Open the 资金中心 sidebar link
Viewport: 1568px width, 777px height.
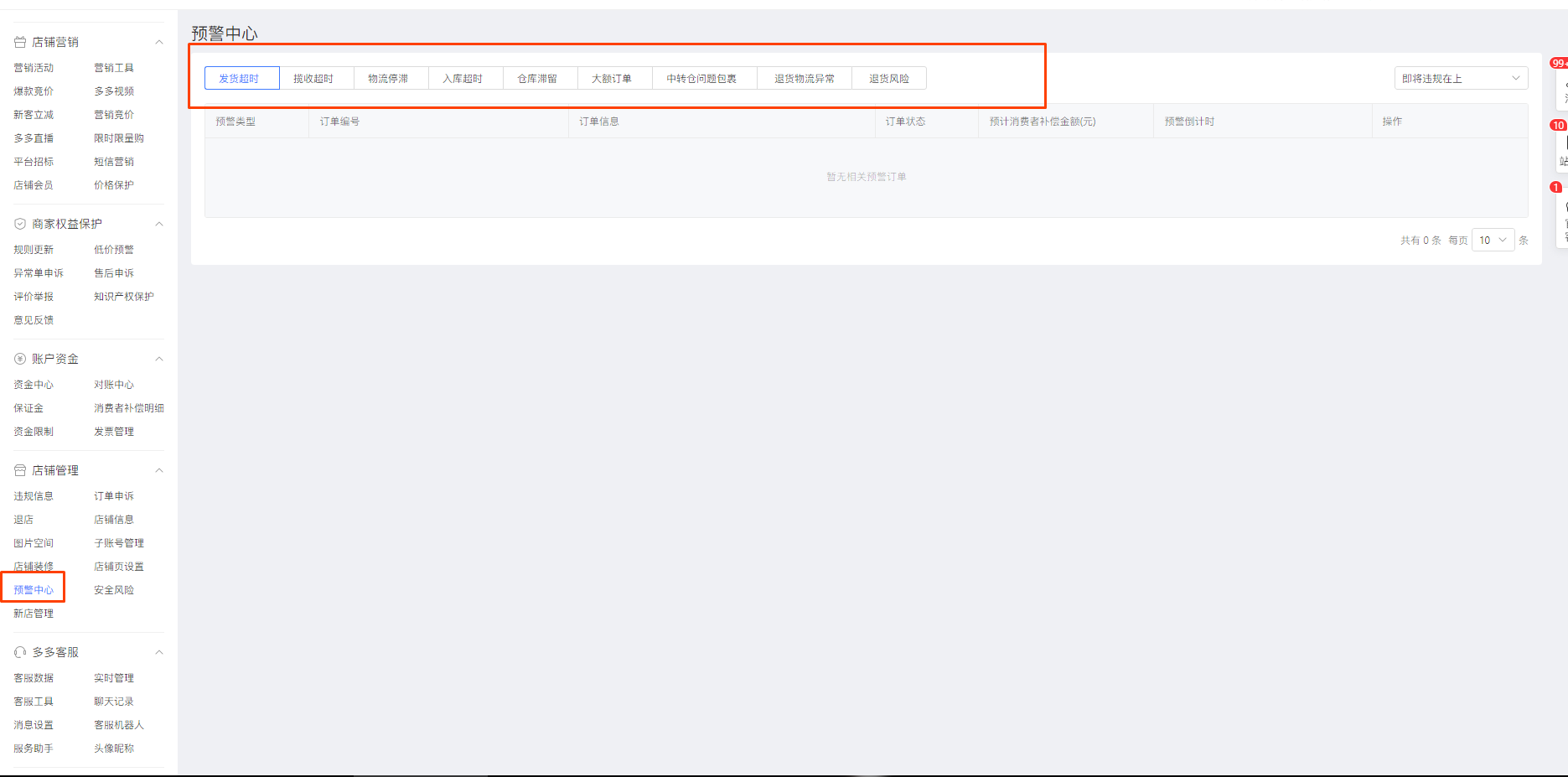pyautogui.click(x=34, y=385)
